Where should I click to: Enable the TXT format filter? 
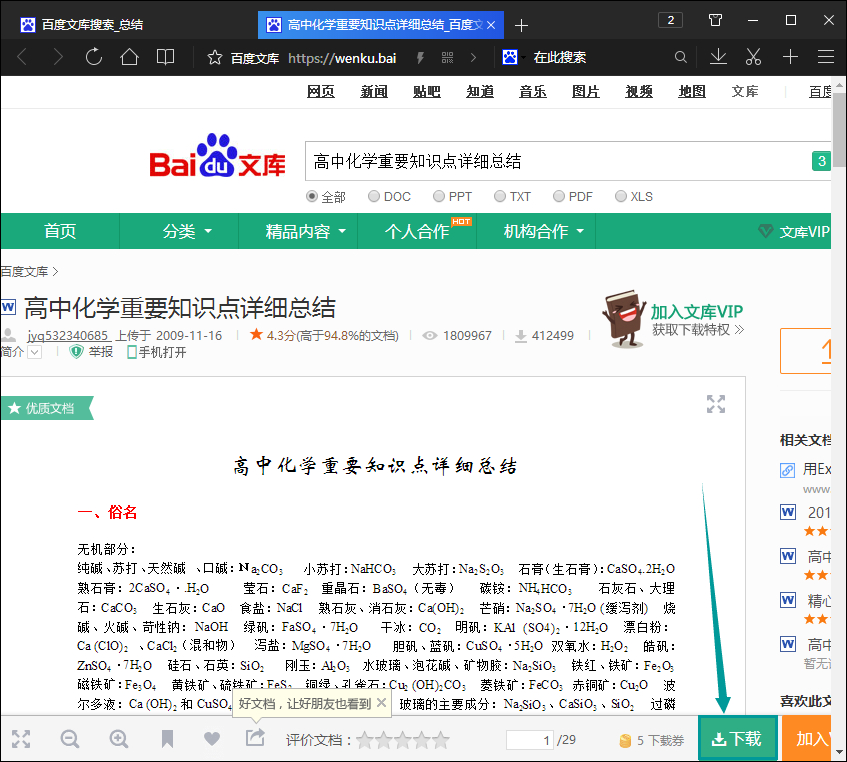click(x=500, y=196)
